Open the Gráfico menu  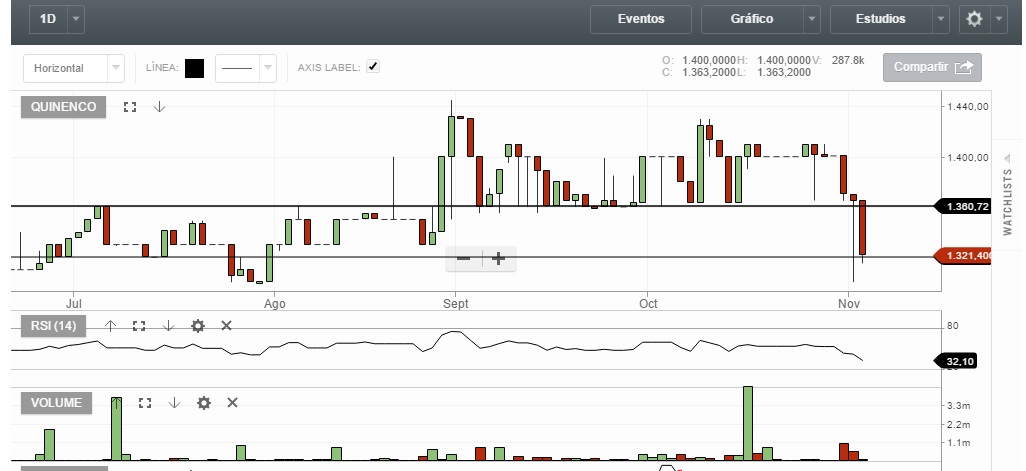pyautogui.click(x=752, y=19)
